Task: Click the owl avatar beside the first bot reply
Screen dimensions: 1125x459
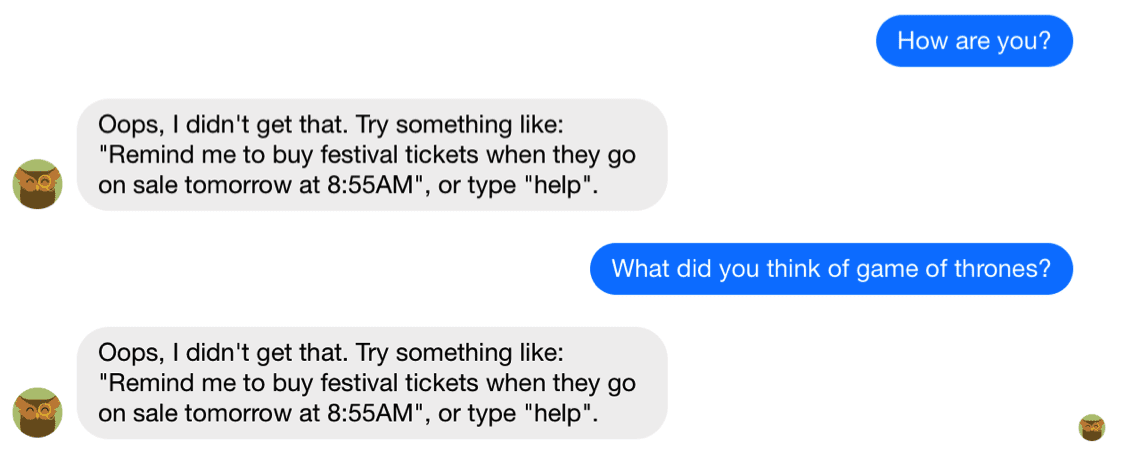Action: coord(37,184)
